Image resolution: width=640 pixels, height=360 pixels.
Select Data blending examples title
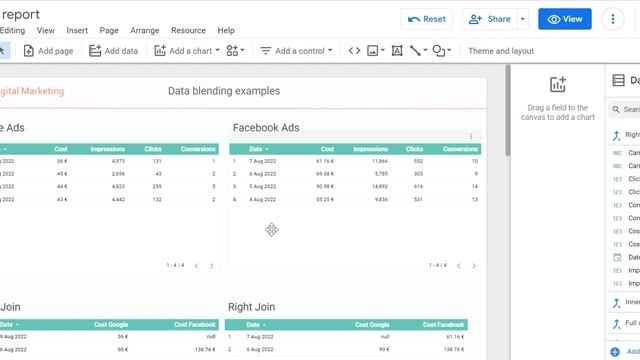click(224, 91)
